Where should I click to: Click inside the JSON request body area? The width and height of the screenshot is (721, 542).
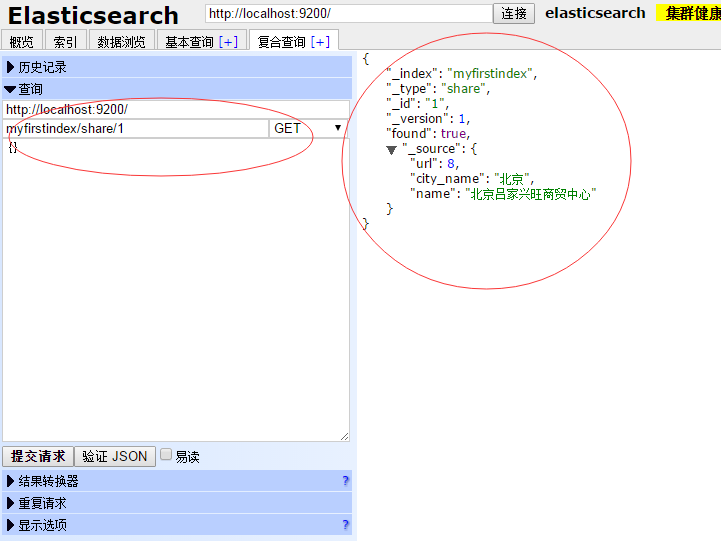coord(176,290)
